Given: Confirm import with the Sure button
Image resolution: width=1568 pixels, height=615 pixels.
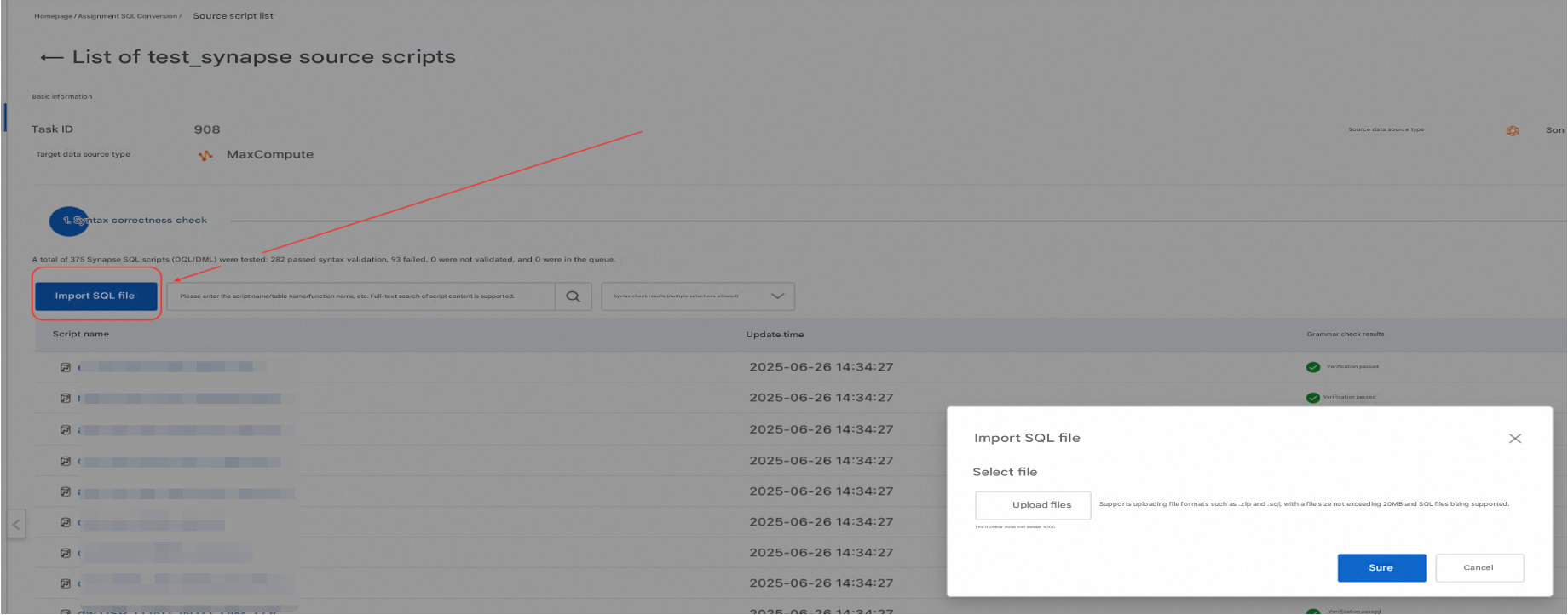Looking at the screenshot, I should pyautogui.click(x=1381, y=568).
